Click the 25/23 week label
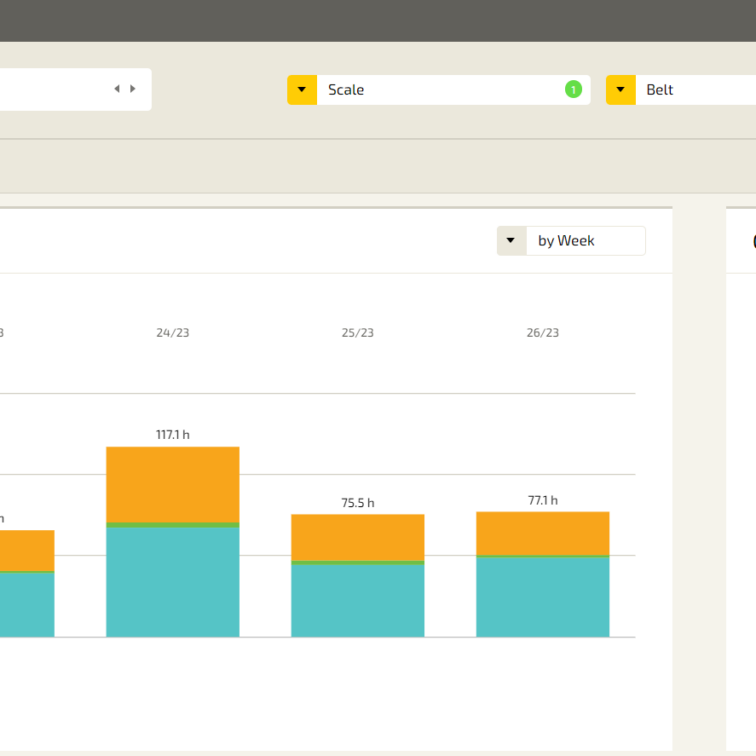This screenshot has height=756, width=756. click(358, 333)
